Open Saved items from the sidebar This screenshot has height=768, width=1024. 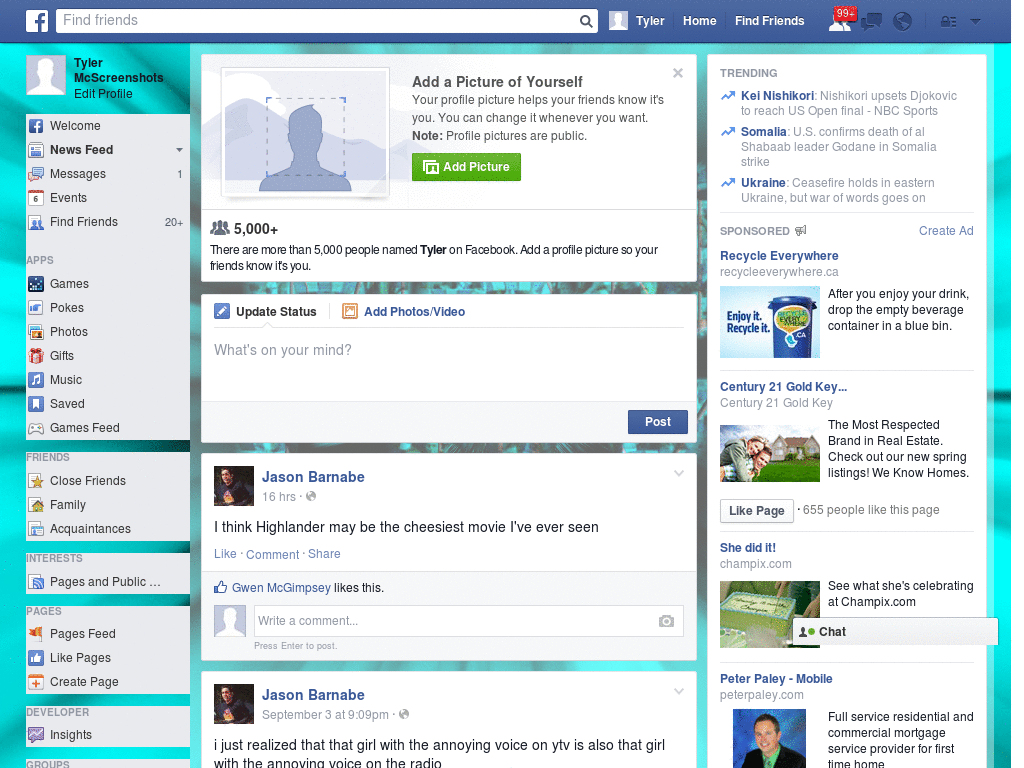(x=36, y=403)
